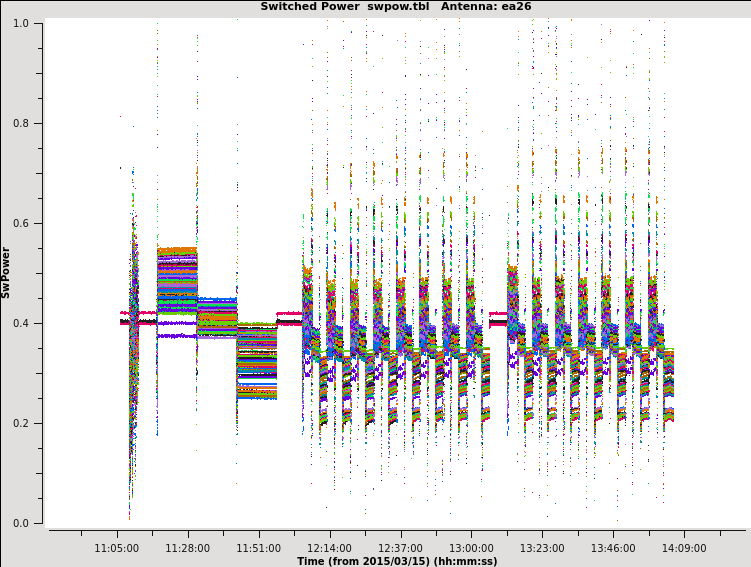The height and width of the screenshot is (567, 751).
Task: Click the 'Time (from 2015/03/15)' x-axis label
Action: (397, 561)
